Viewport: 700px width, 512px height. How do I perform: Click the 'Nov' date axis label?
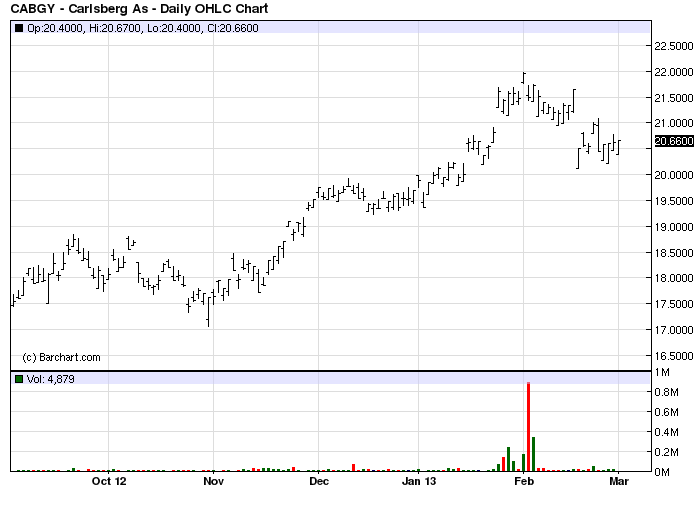(x=213, y=481)
